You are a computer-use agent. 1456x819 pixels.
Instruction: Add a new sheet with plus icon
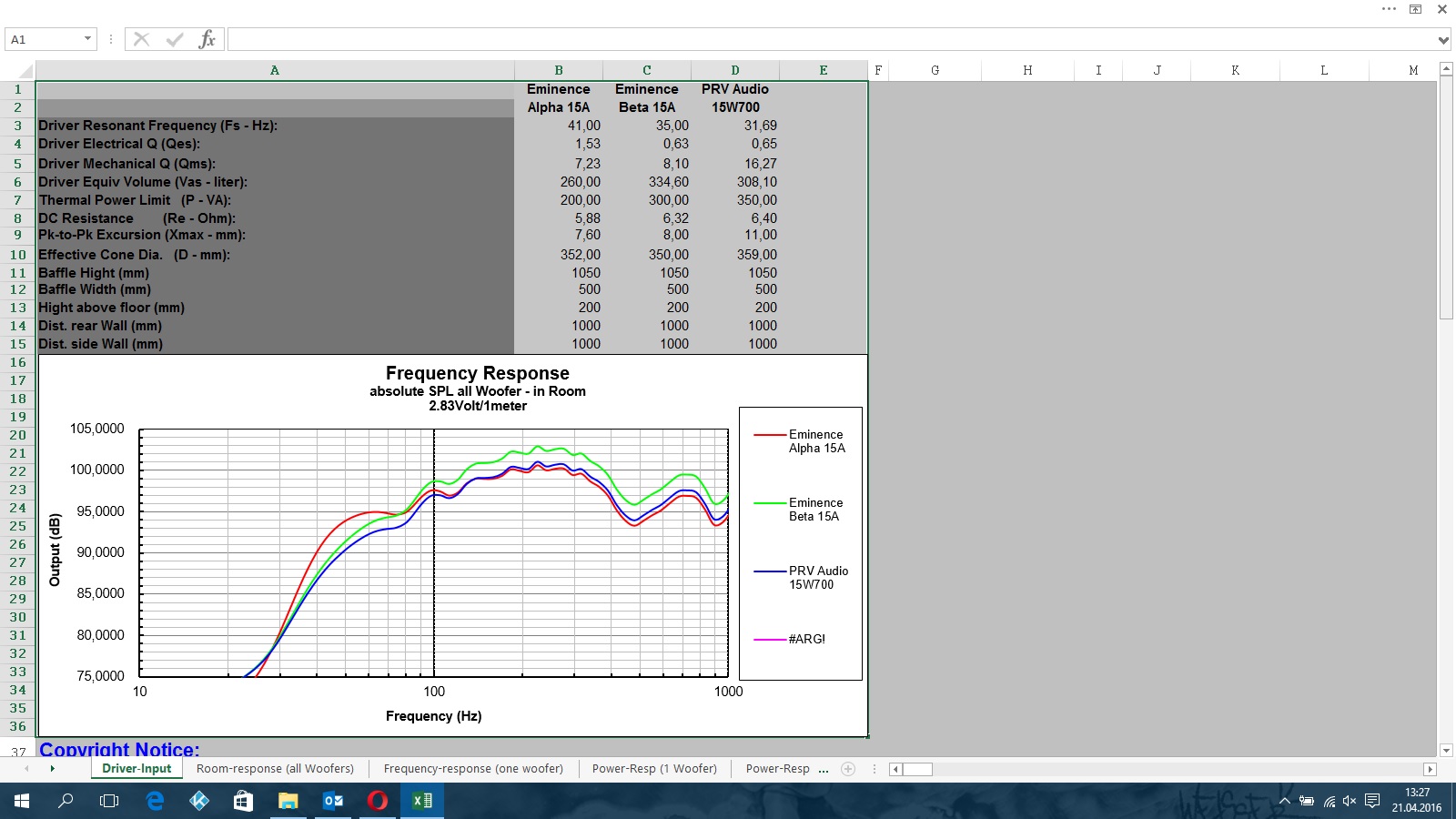point(848,769)
